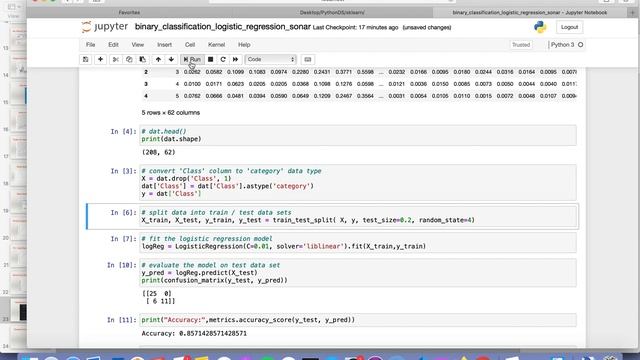Click the train_test_split code cell
Viewport: 640px width, 360px height.
coord(358,216)
